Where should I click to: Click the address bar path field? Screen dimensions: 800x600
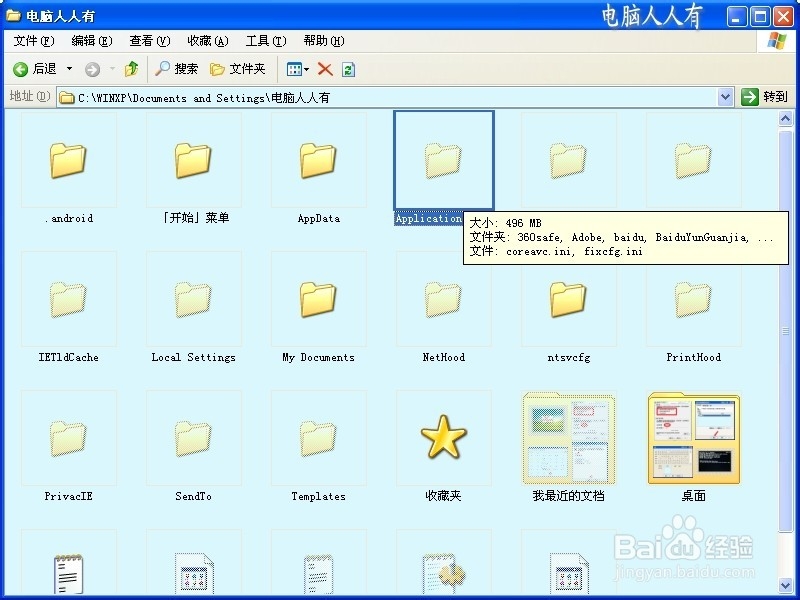click(x=388, y=97)
